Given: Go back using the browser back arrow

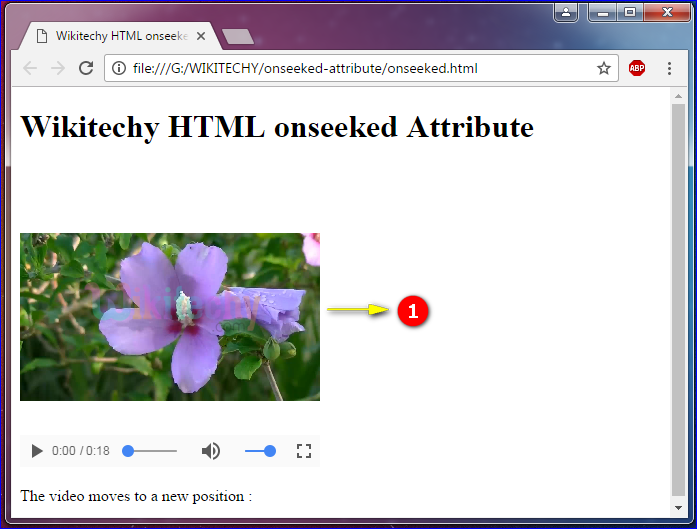Looking at the screenshot, I should [x=30, y=69].
